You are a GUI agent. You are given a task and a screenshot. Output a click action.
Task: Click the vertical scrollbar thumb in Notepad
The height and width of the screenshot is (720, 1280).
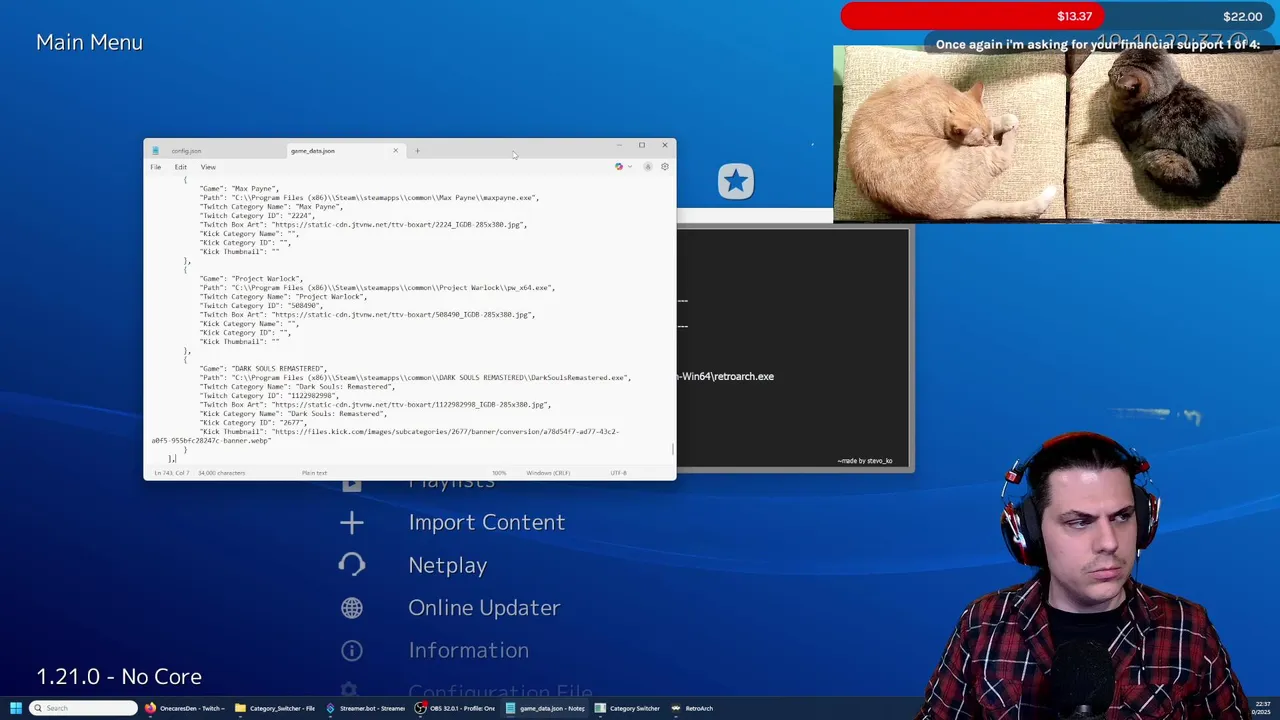pos(673,449)
